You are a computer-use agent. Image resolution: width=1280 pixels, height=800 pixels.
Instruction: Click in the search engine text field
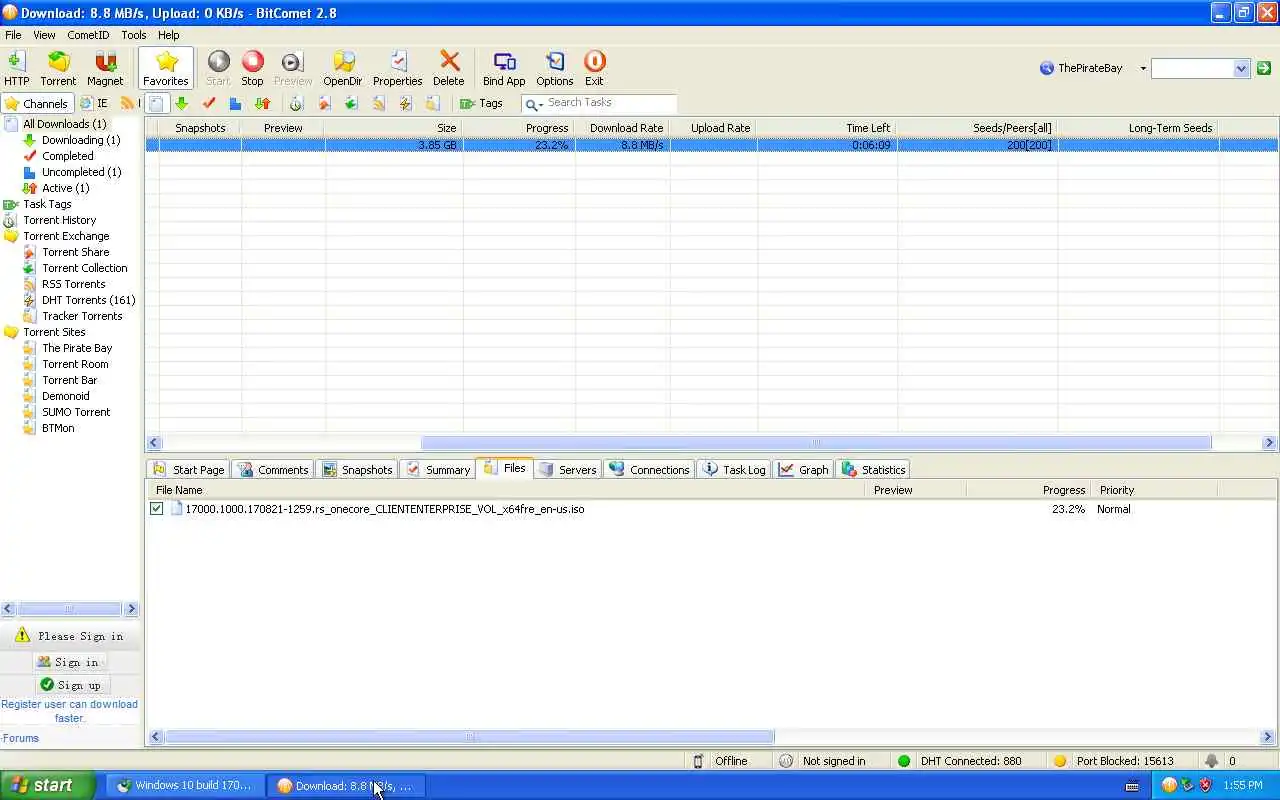(x=1192, y=68)
